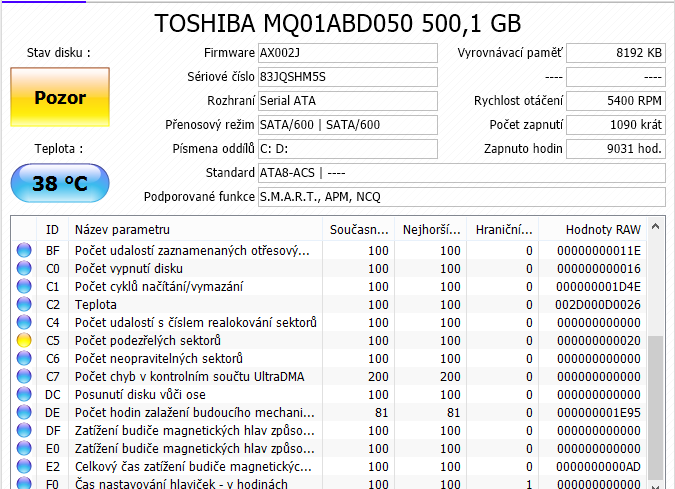Click the ID cell DF

tap(53, 431)
